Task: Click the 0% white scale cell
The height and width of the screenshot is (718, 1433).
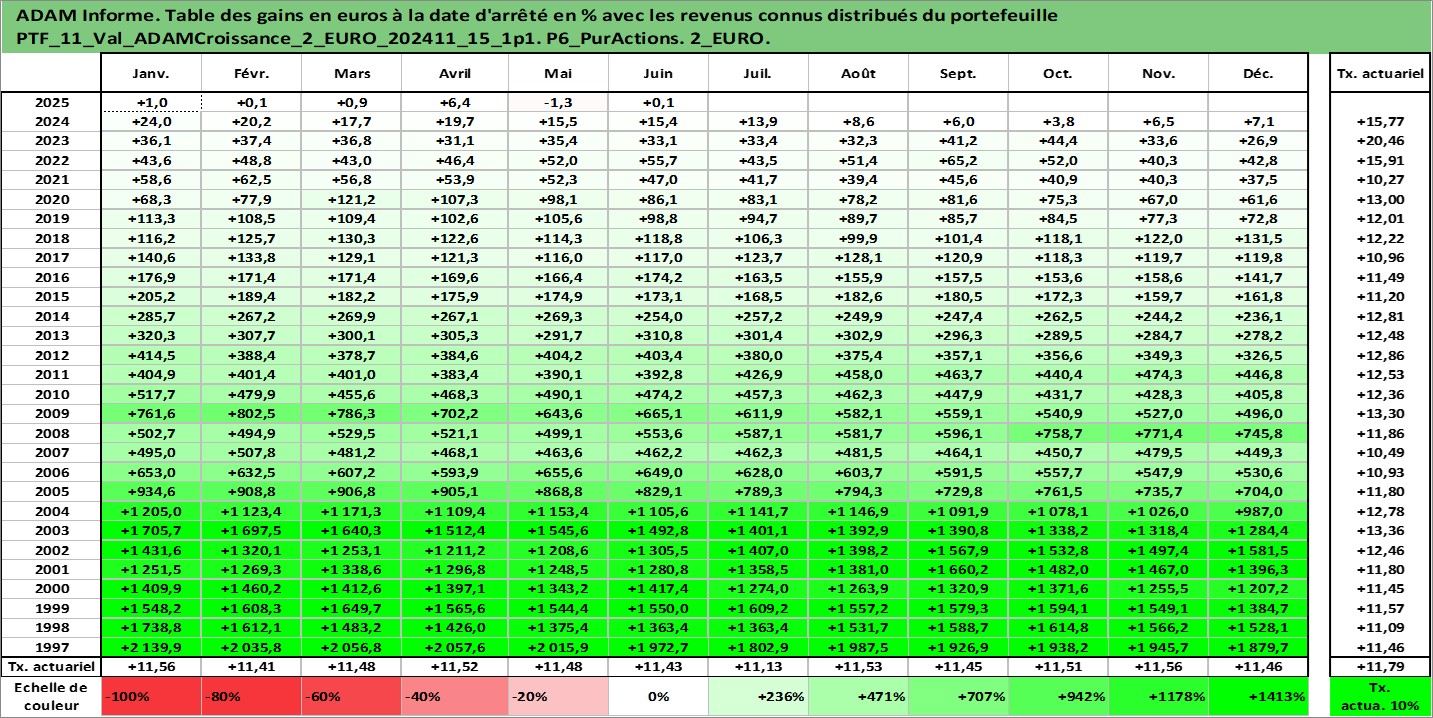Action: coord(658,696)
